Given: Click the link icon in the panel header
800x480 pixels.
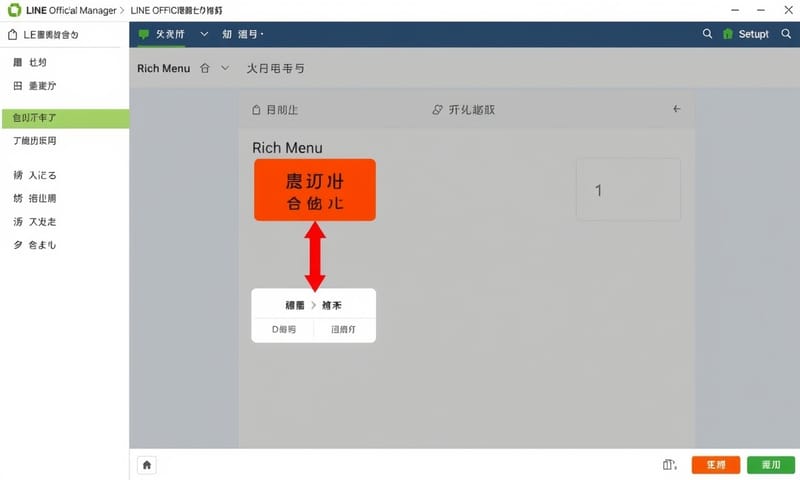Looking at the screenshot, I should point(437,110).
